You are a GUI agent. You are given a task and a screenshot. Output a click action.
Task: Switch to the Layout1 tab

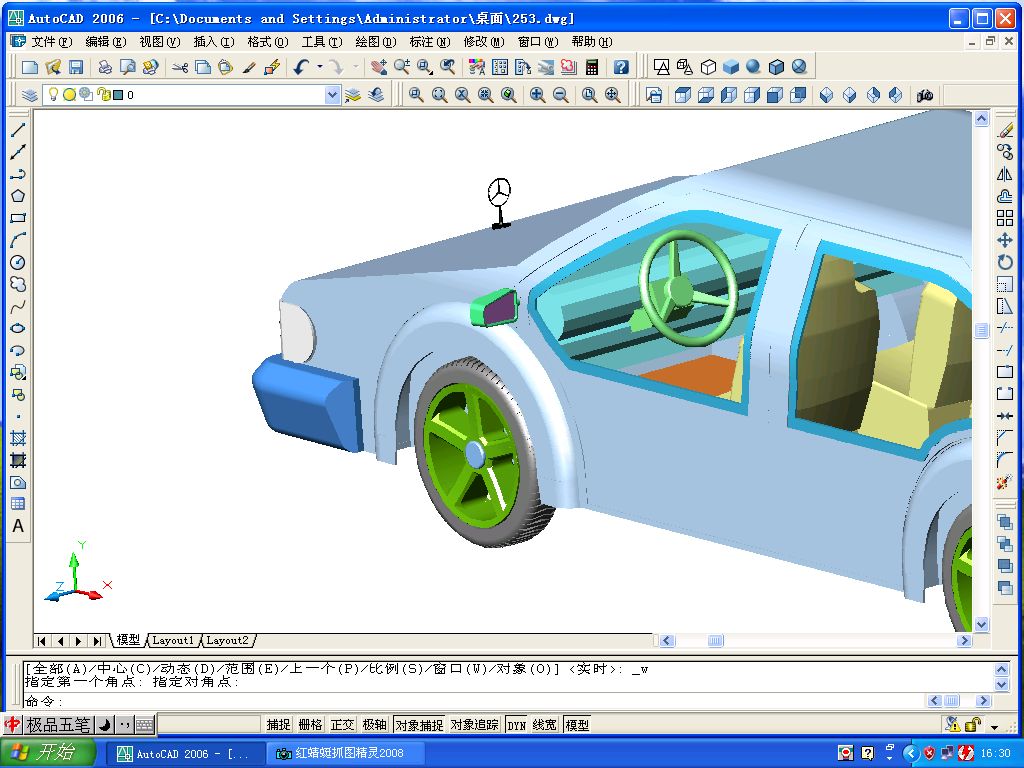173,641
